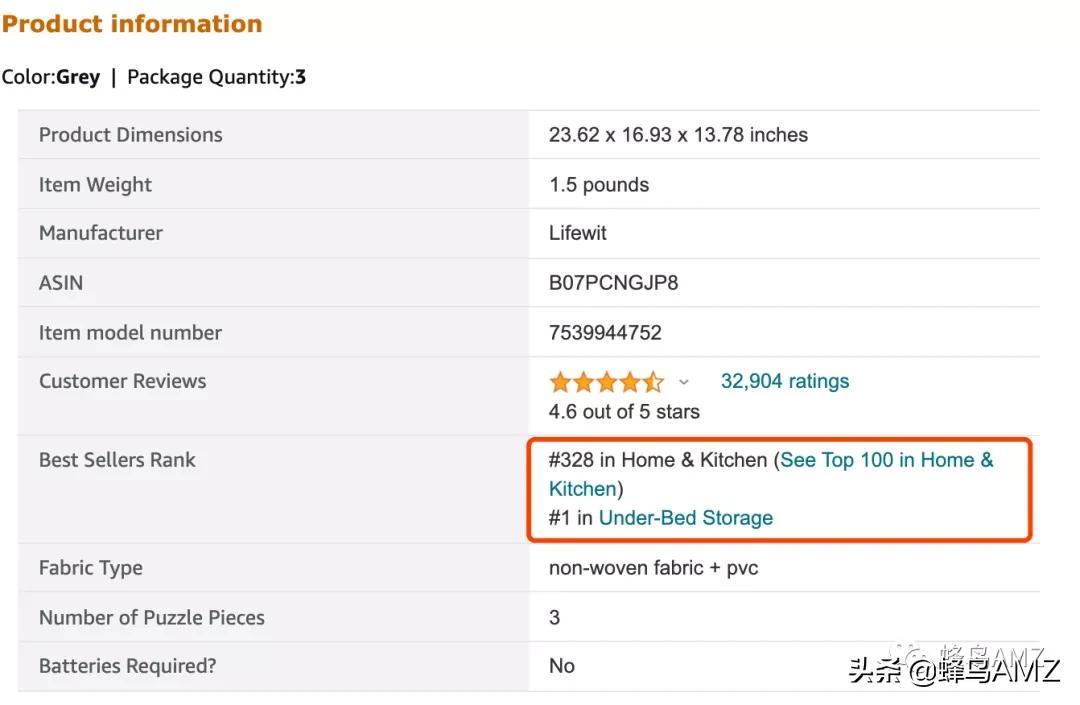The image size is (1080, 705).
Task: Click the non-woven fabric + pvc value
Action: pos(653,568)
